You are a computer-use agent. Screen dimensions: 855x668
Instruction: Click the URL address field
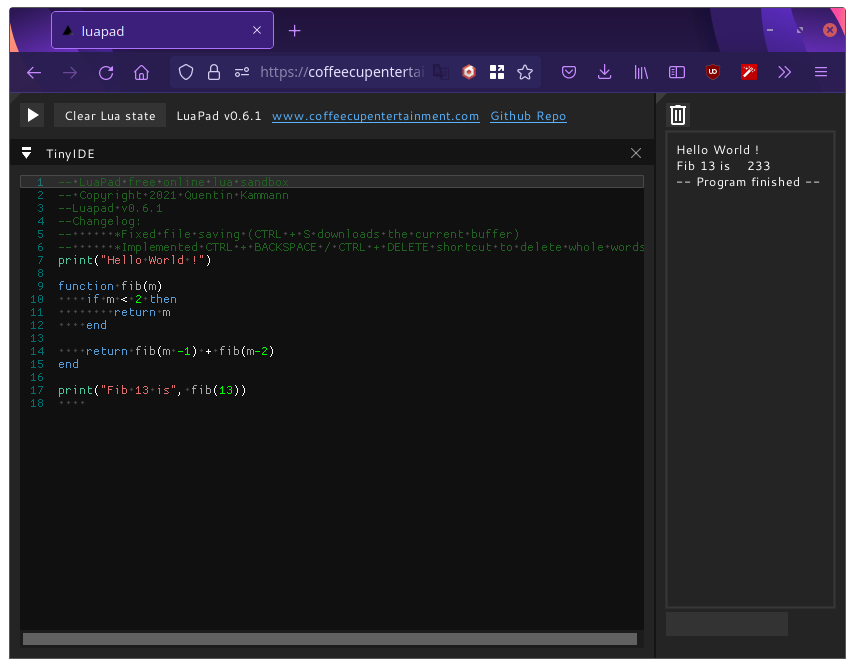(x=341, y=72)
